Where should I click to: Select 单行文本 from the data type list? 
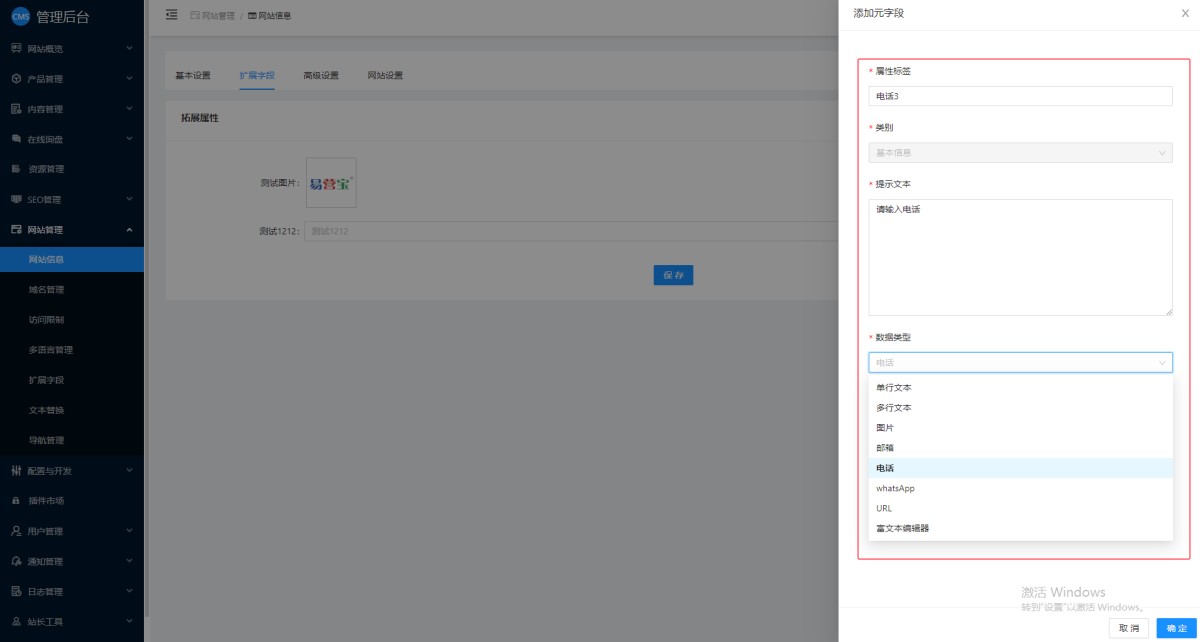tap(894, 387)
